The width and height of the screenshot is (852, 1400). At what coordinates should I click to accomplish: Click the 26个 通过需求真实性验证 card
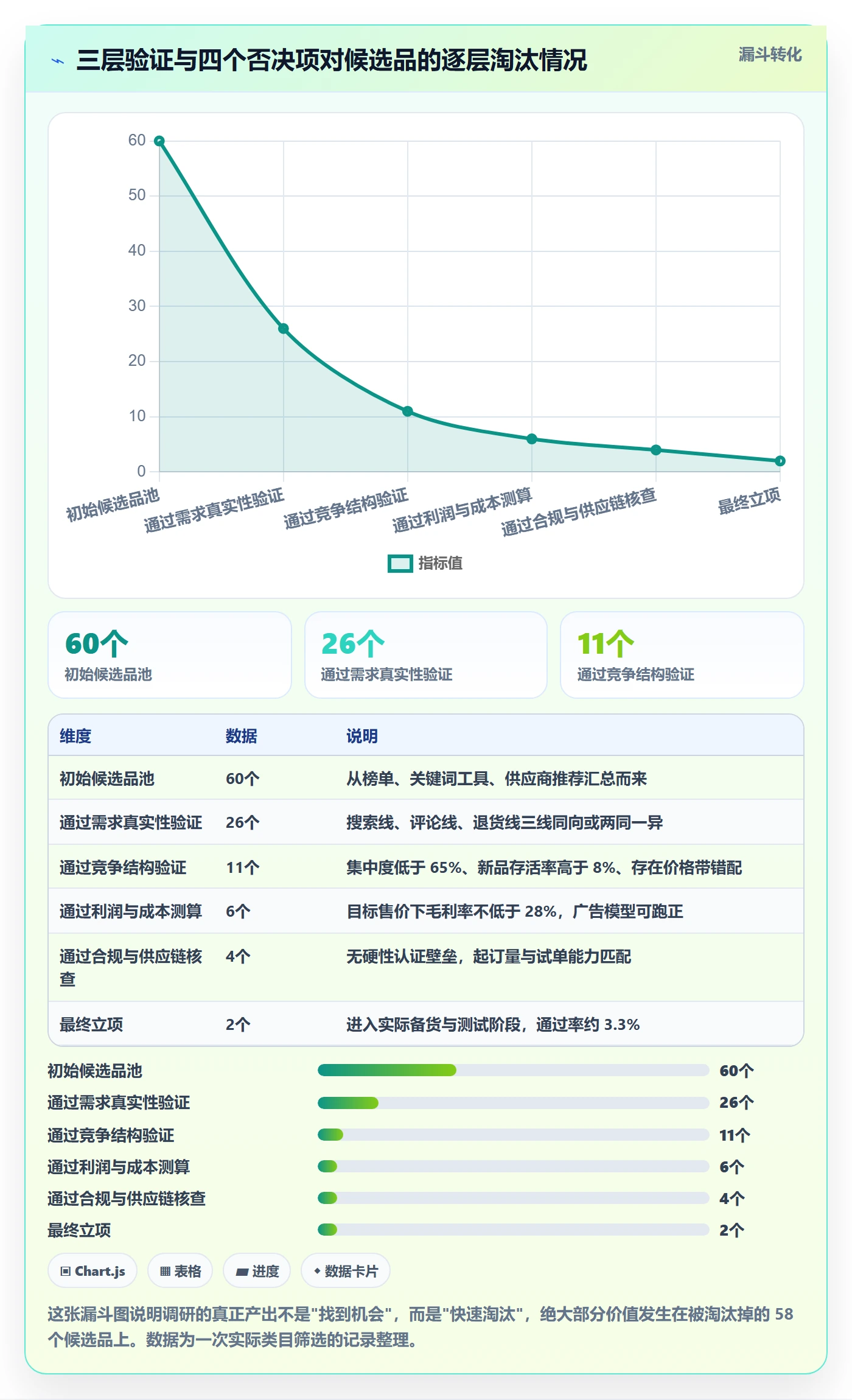point(426,655)
